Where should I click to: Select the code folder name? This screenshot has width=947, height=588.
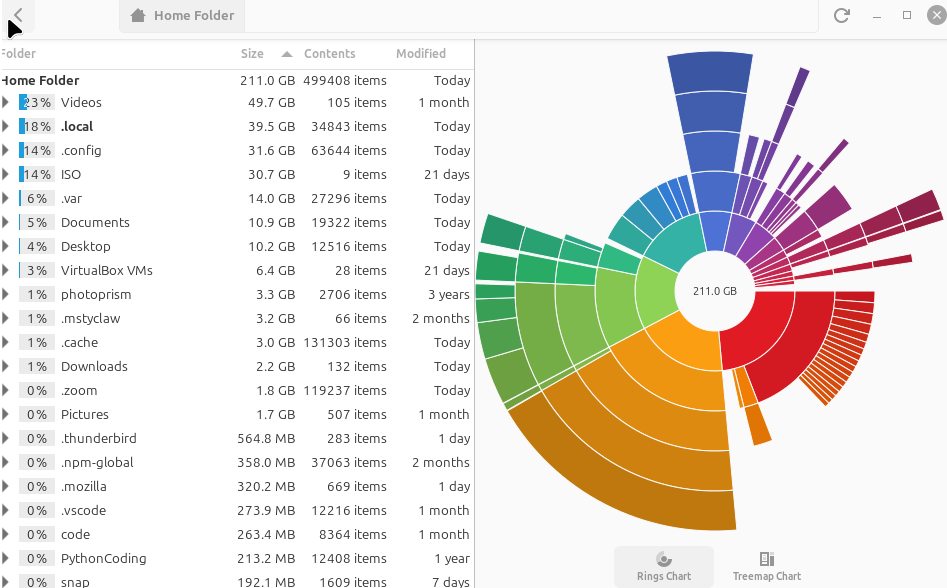pyautogui.click(x=75, y=534)
